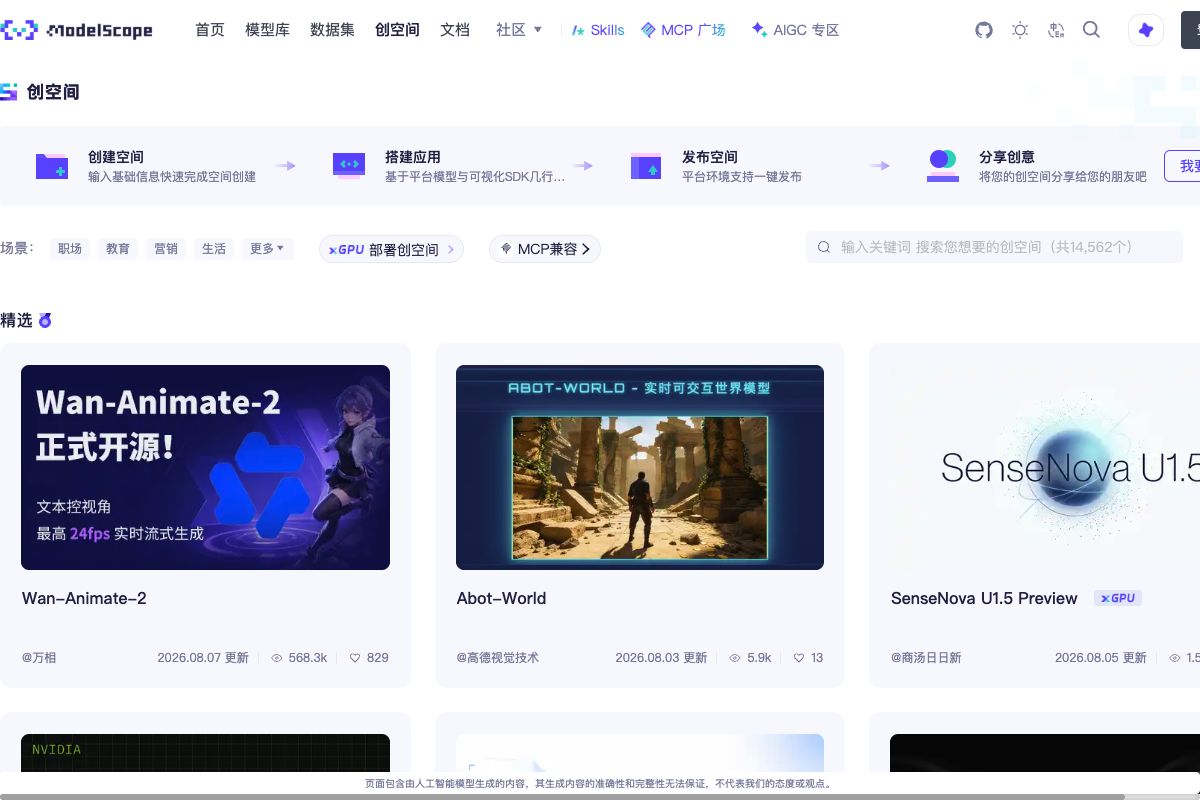Open the MCP兼容 filter chip

(x=545, y=249)
